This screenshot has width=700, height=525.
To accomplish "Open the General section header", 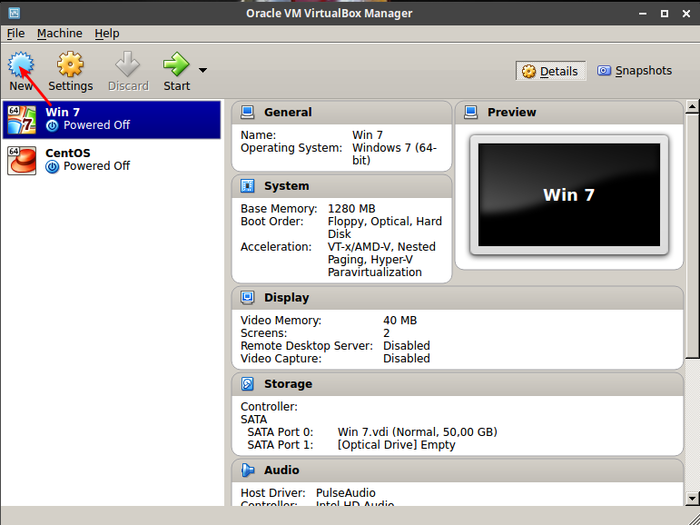I will click(342, 112).
